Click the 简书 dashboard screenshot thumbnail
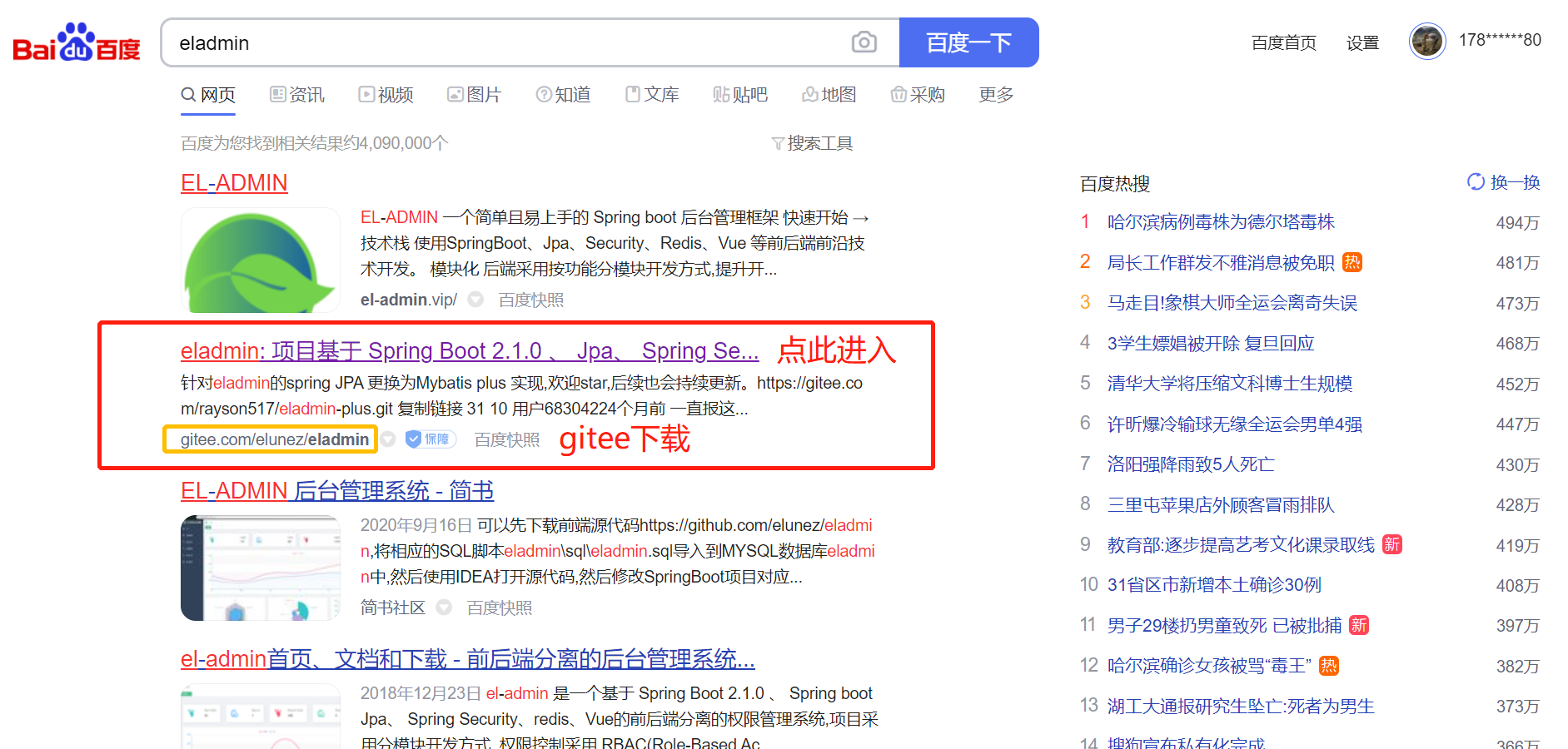The image size is (1568, 749). click(x=261, y=568)
